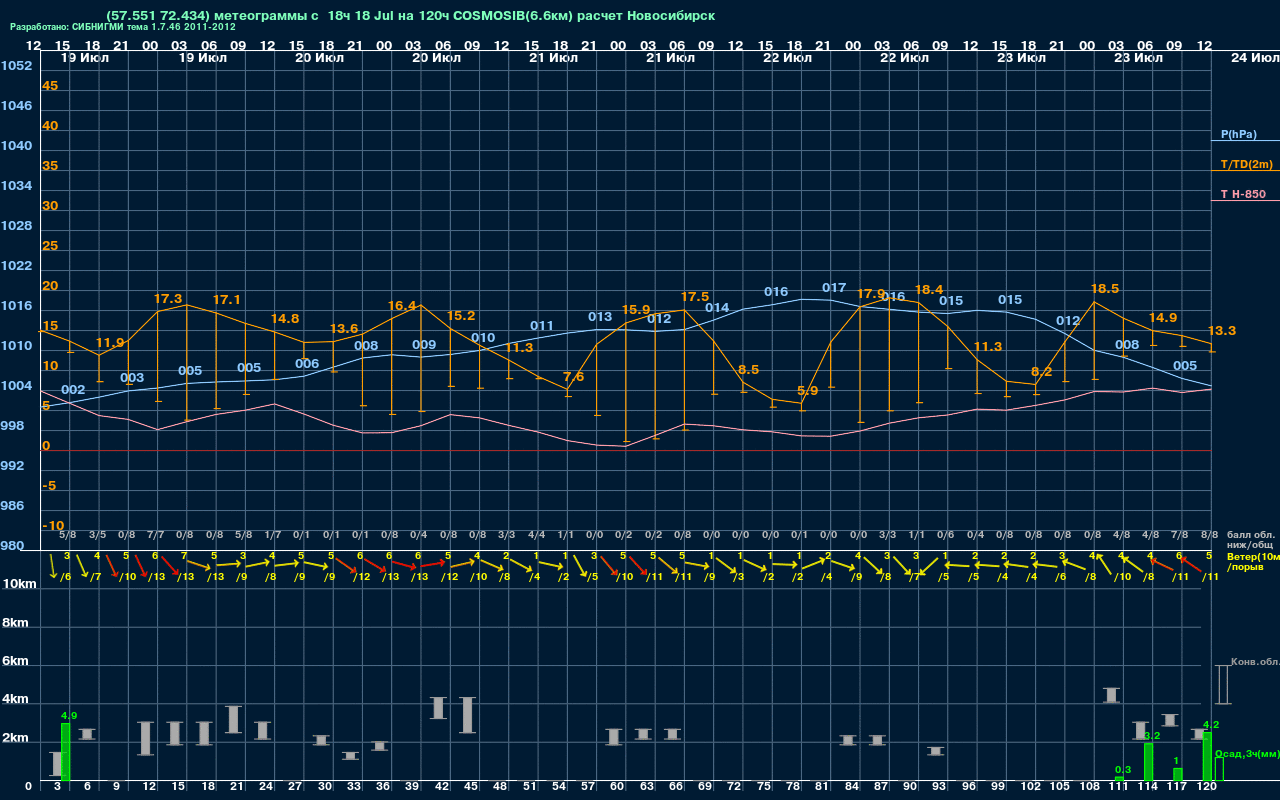1280x800 pixels.
Task: Click the 002 pressure label
Action: (x=73, y=390)
